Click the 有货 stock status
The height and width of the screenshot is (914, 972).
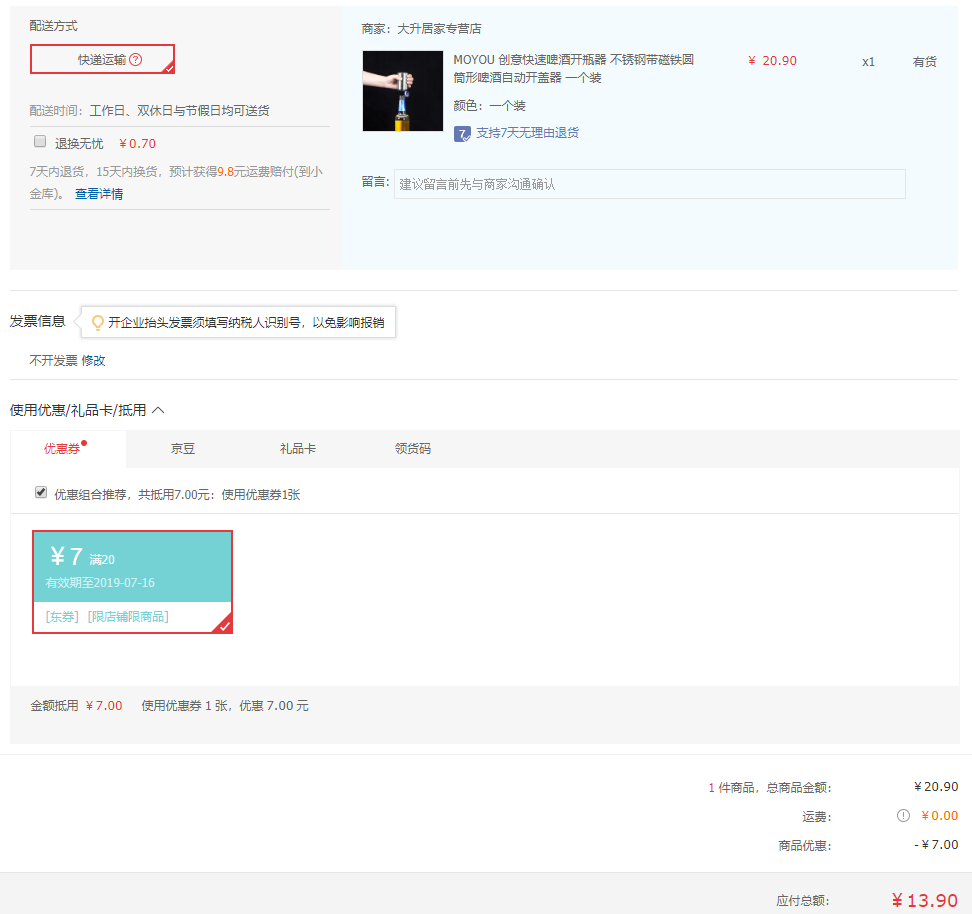pyautogui.click(x=924, y=61)
